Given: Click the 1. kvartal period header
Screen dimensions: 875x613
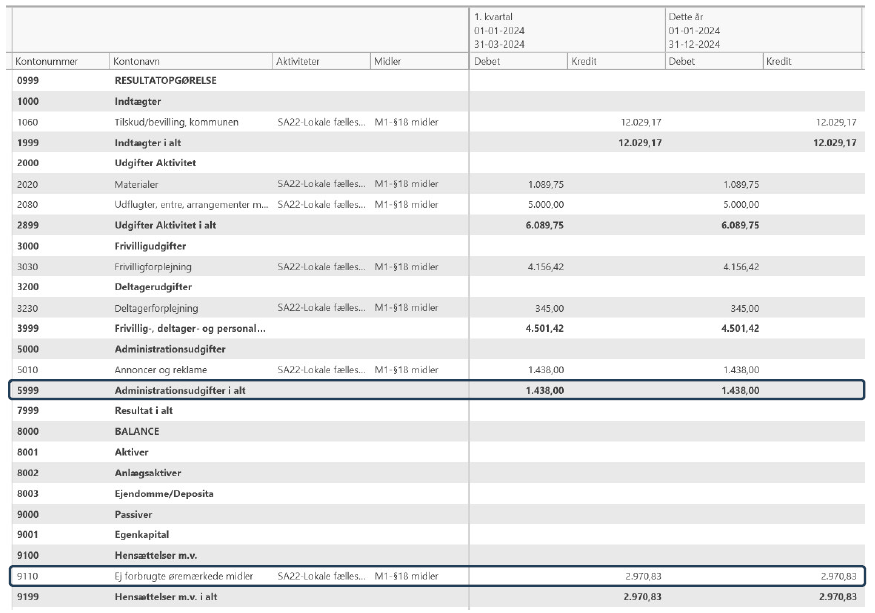Looking at the screenshot, I should coord(567,31).
